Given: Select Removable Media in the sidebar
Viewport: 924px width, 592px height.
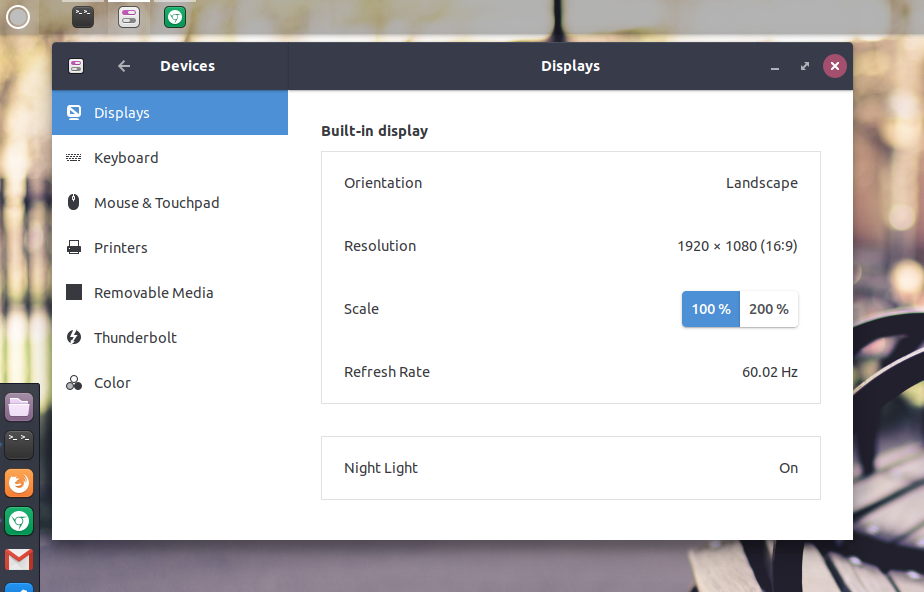Looking at the screenshot, I should pyautogui.click(x=153, y=293).
